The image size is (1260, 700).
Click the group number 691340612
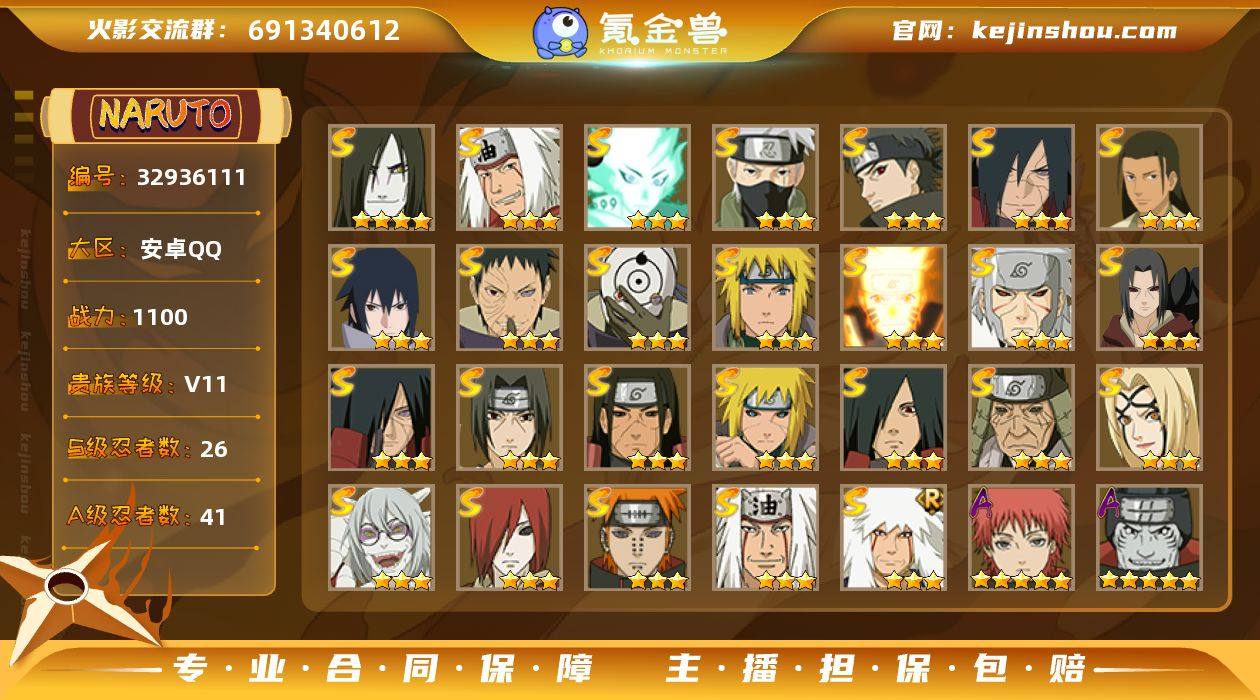point(324,30)
